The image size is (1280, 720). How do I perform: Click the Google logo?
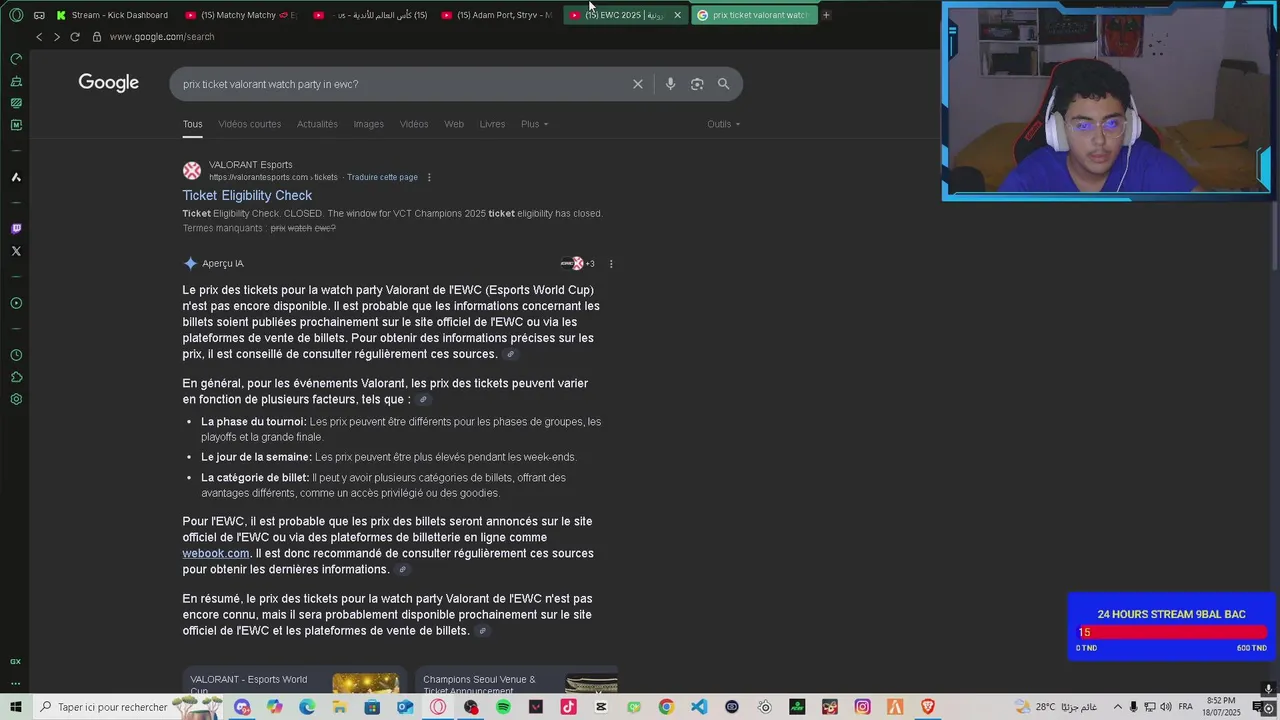(x=109, y=83)
